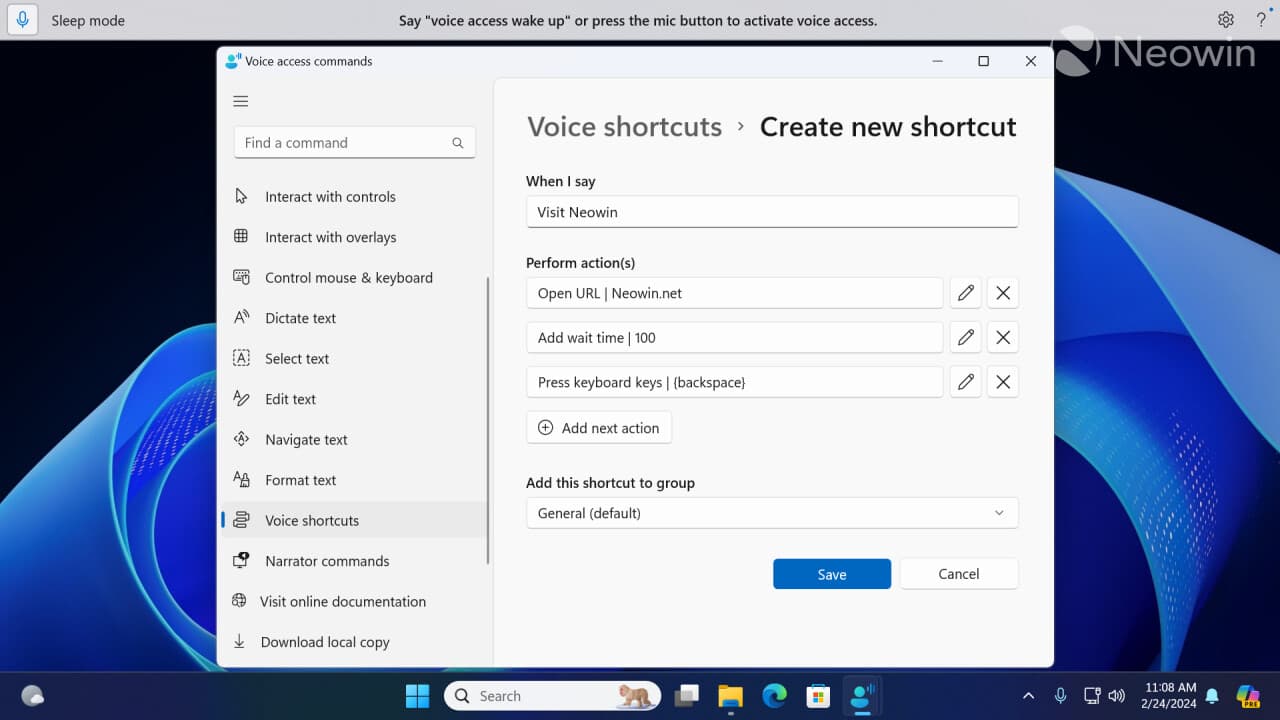
Task: Add next action to the shortcut
Action: (599, 427)
